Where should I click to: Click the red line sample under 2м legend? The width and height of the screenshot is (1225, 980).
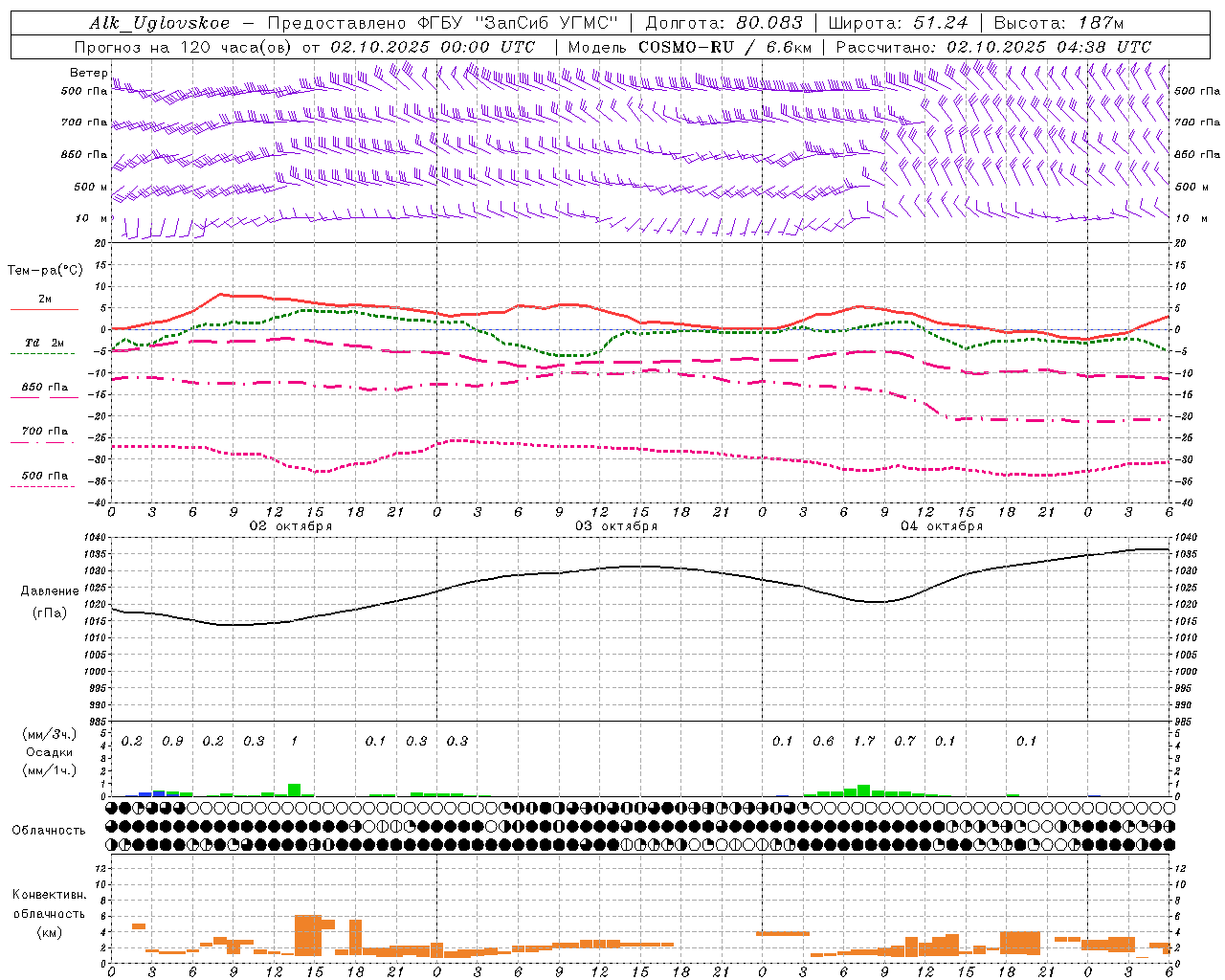[x=44, y=310]
